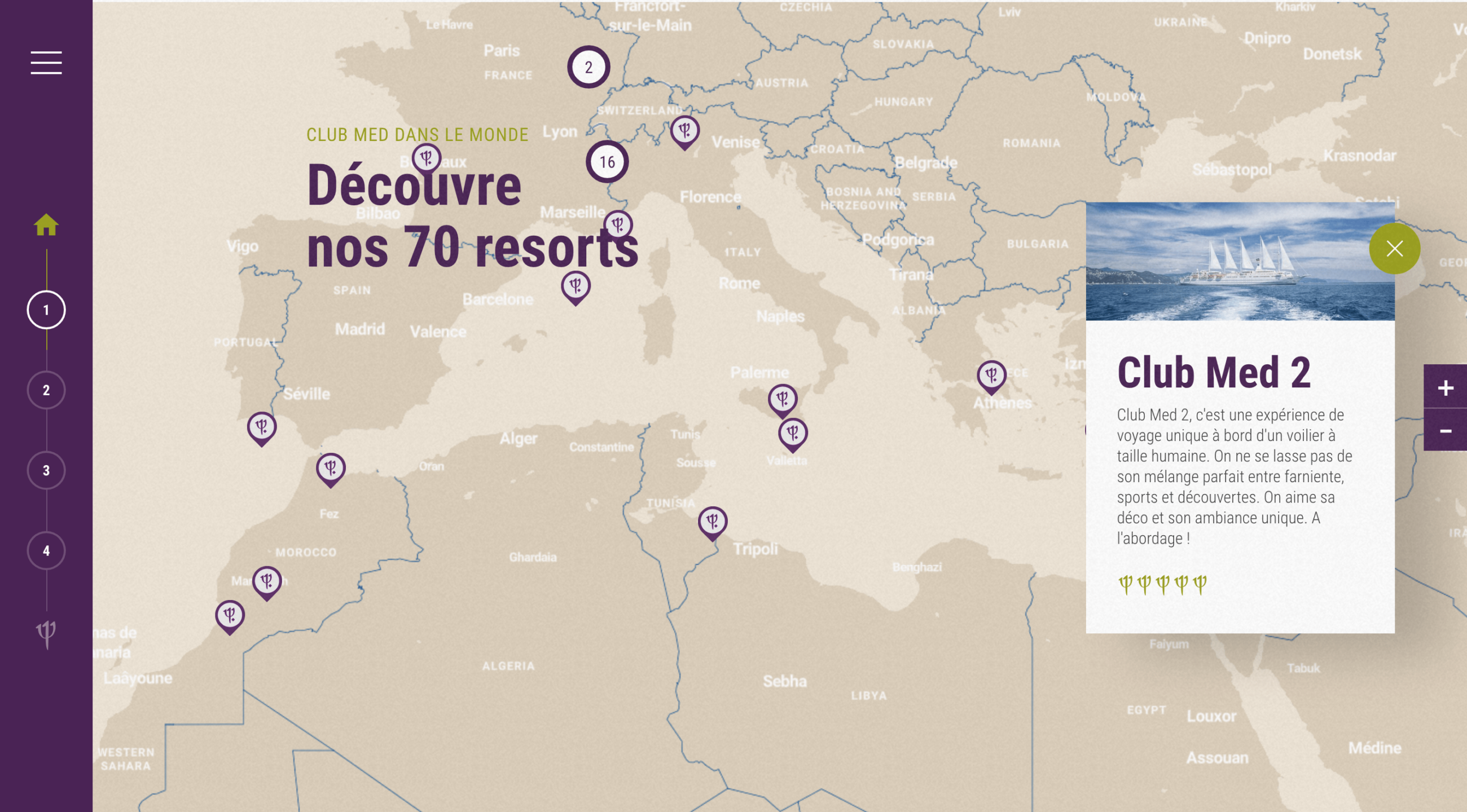Open the hamburger menu in sidebar
Screen dimensions: 1467x812
(46, 63)
